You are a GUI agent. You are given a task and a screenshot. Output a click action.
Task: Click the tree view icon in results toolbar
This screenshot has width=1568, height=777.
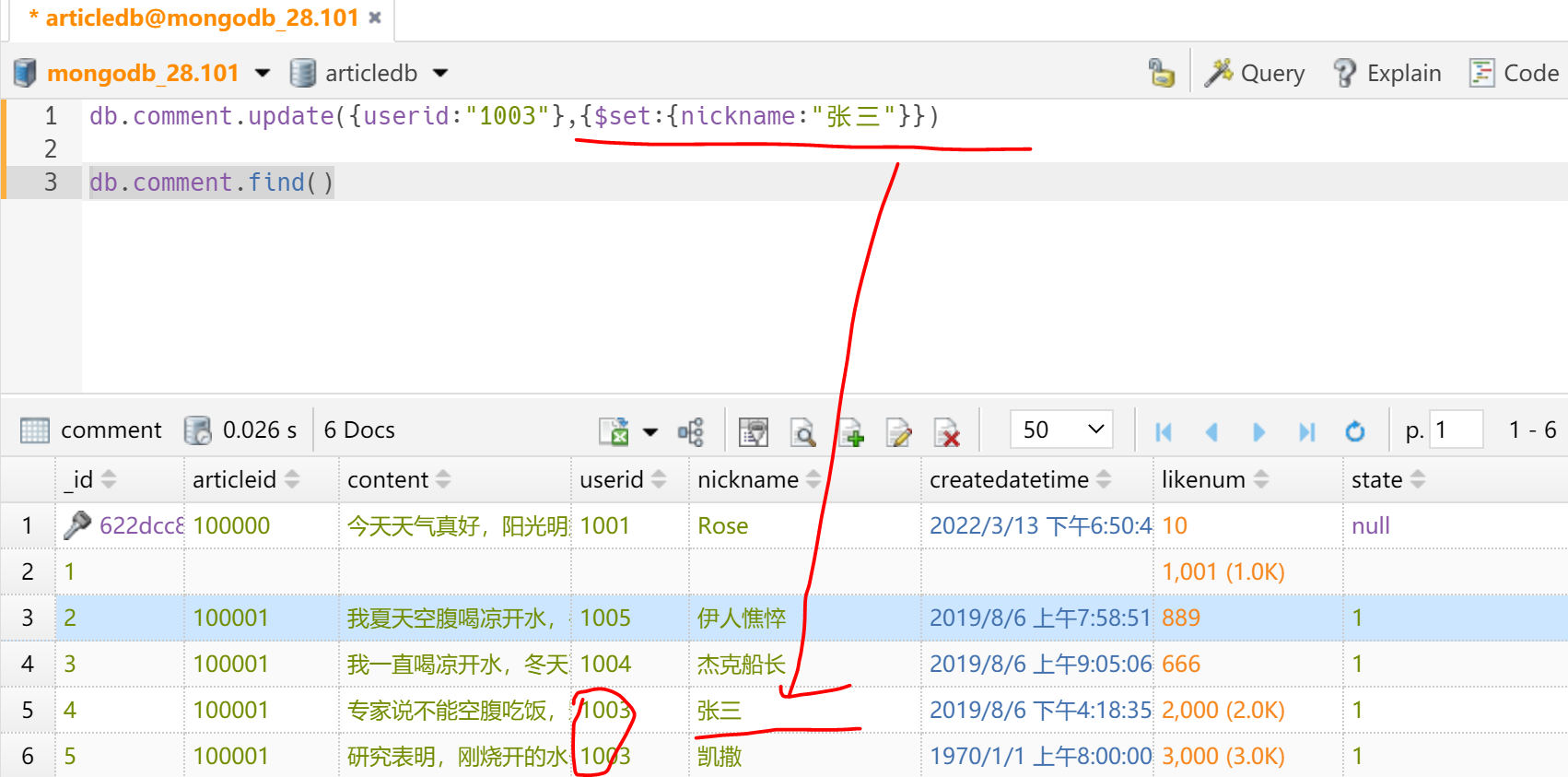(691, 430)
